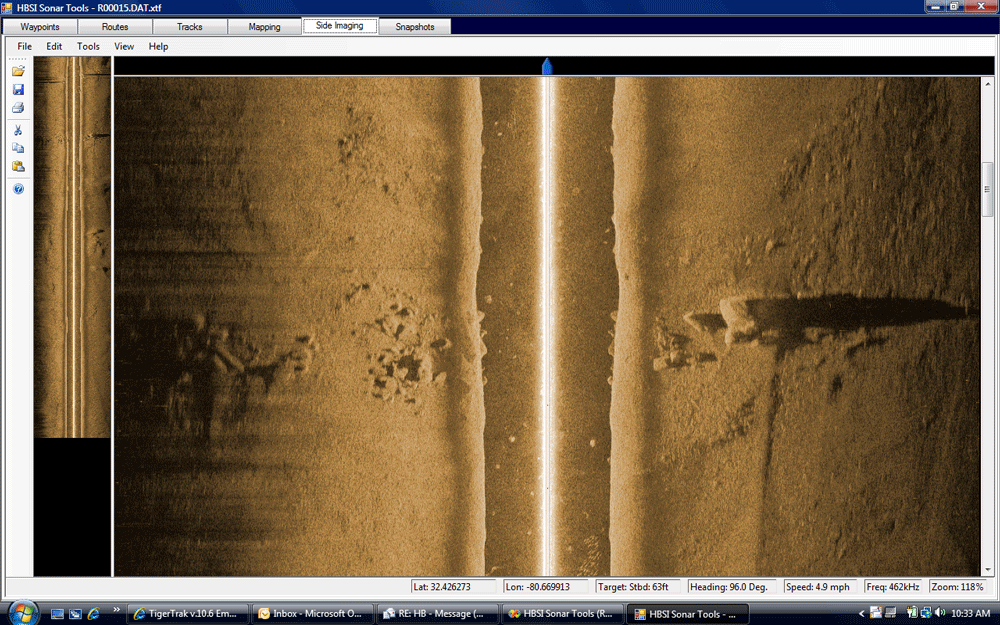
Task: Open the Tools menu
Action: click(x=88, y=46)
